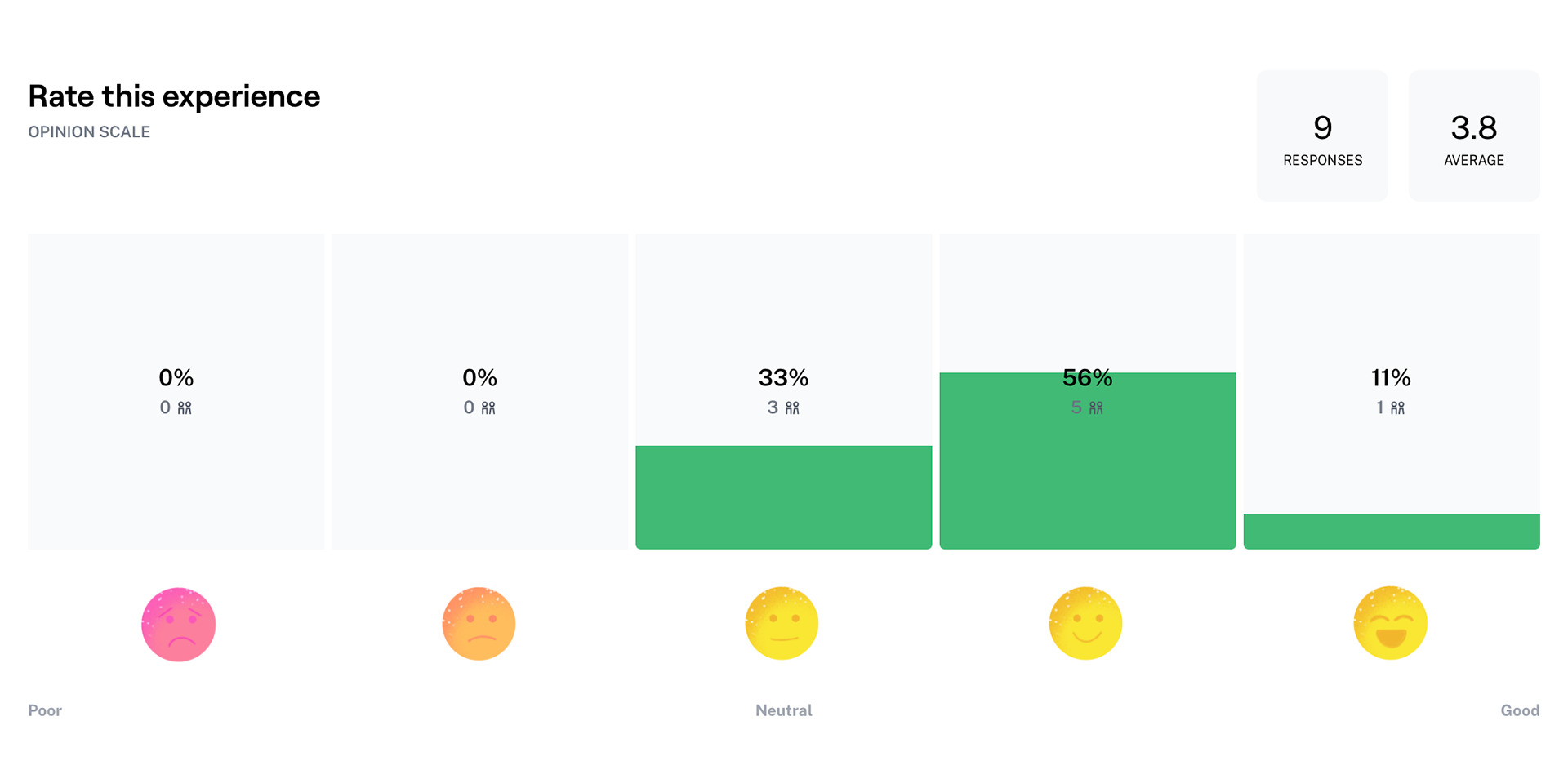Click the 'Good' scale label
Screen dimensions: 1568x770
(1520, 710)
